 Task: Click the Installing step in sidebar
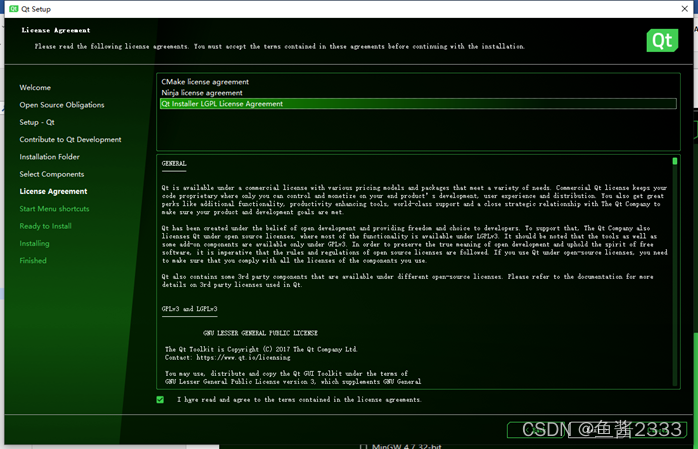[x=34, y=243]
